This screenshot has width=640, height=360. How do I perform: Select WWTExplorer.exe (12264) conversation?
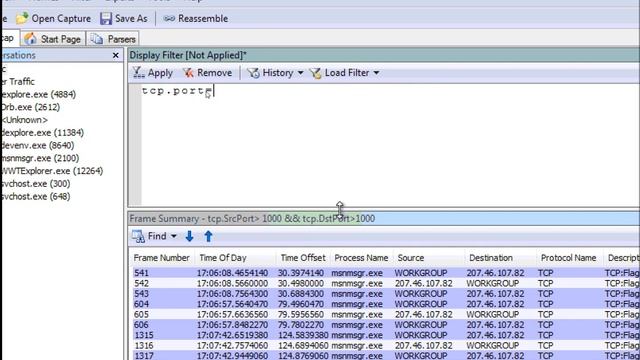coord(52,171)
